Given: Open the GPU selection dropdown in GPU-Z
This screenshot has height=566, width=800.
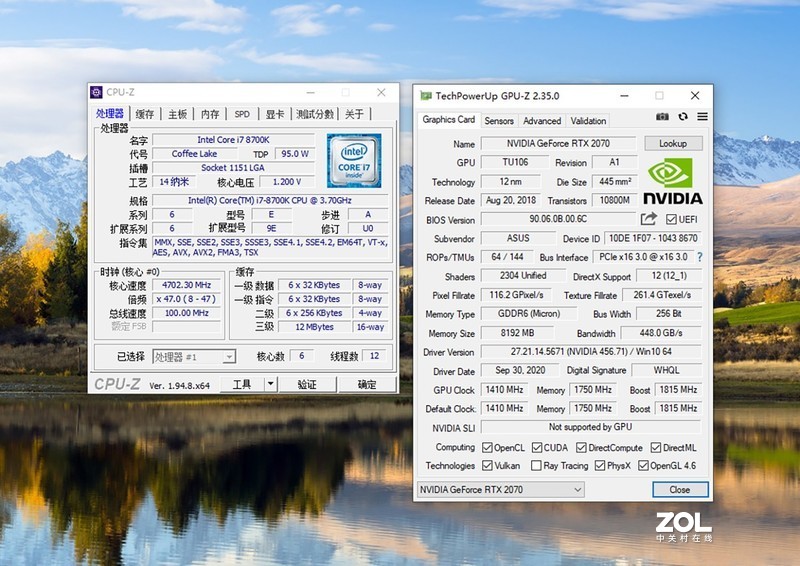Looking at the screenshot, I should pyautogui.click(x=501, y=489).
